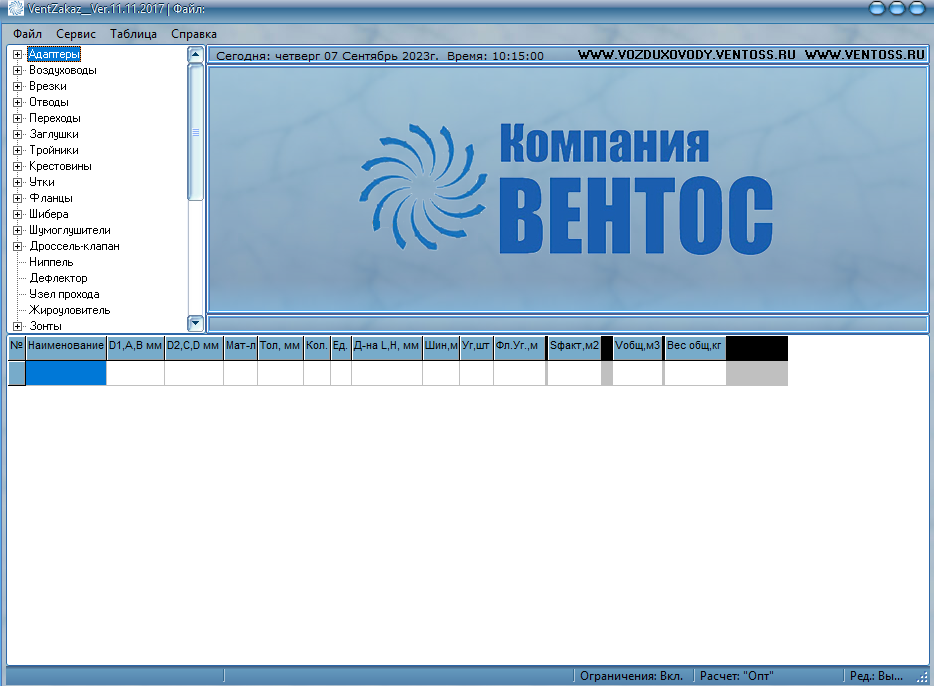Click the D2,C,D мм column header
This screenshot has height=686, width=934.
(x=194, y=348)
